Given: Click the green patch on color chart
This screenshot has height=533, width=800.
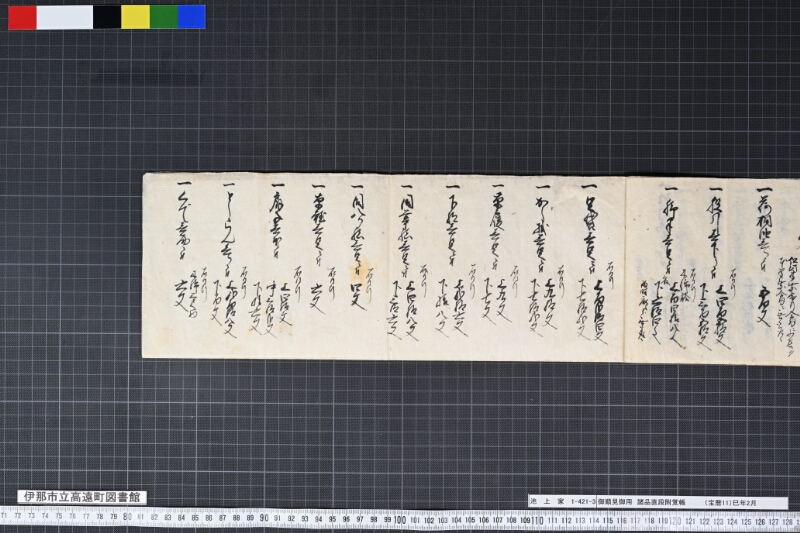Looking at the screenshot, I should tap(164, 17).
